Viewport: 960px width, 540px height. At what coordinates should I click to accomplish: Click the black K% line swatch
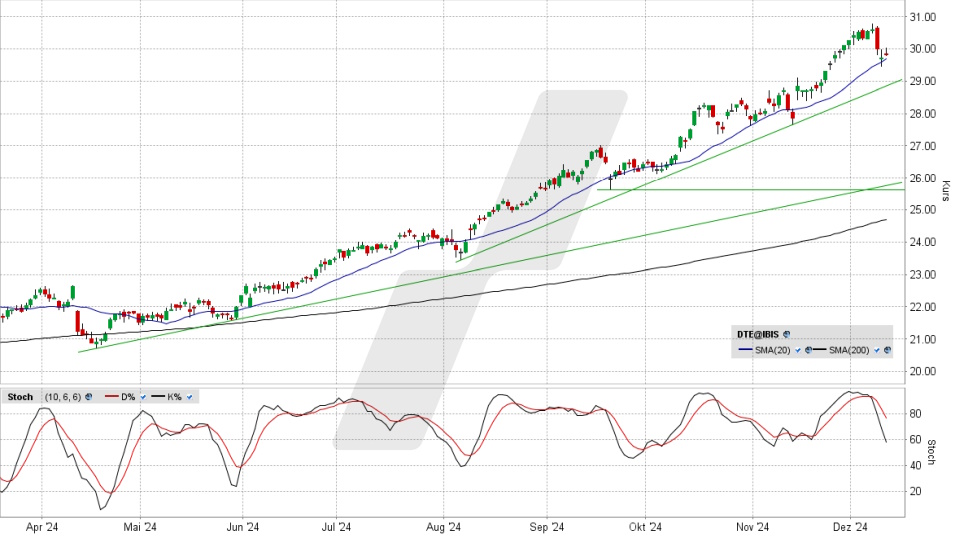click(158, 396)
